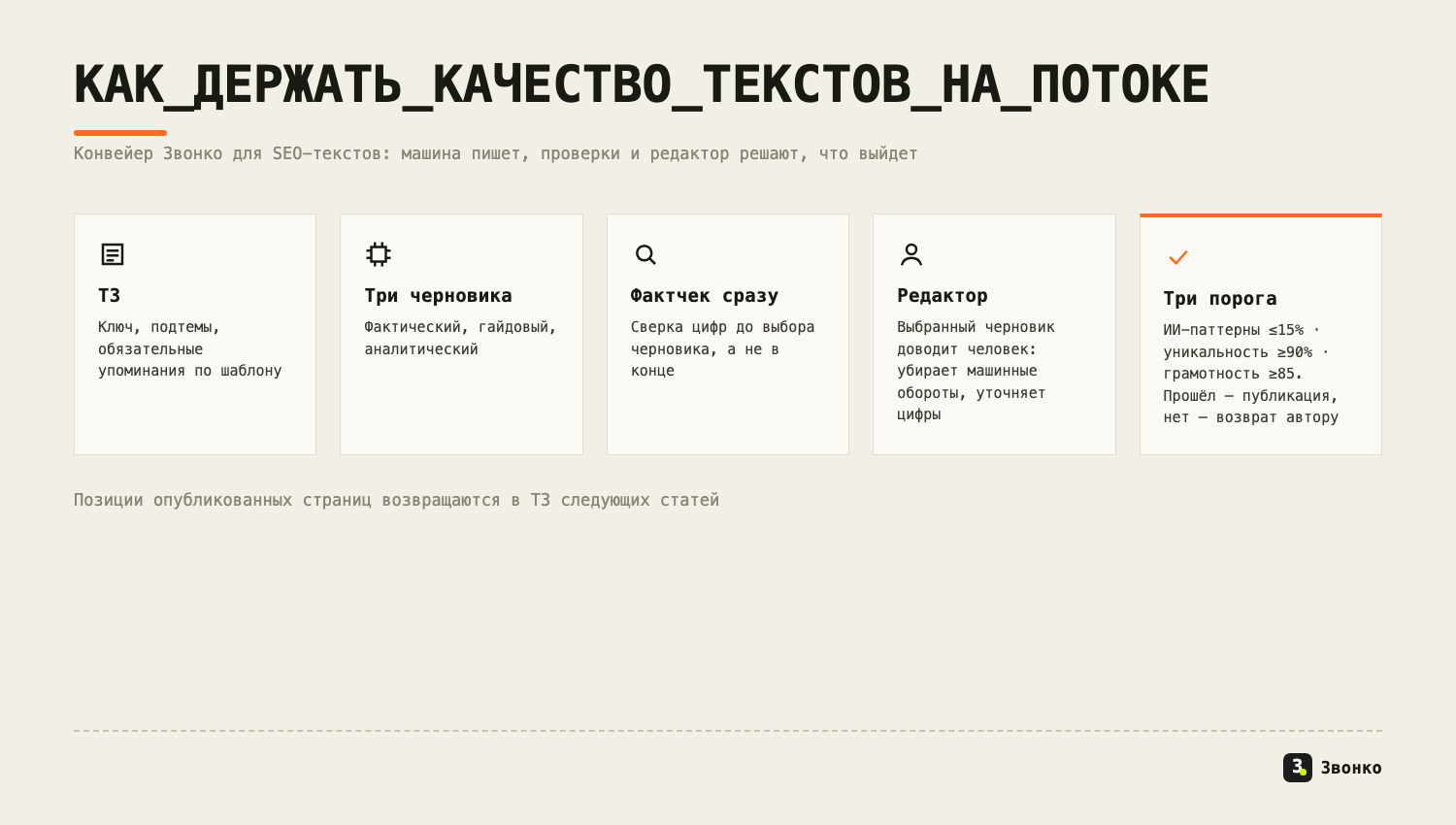Click the ТЗ card heading
The width and height of the screenshot is (1456, 825).
point(109,295)
